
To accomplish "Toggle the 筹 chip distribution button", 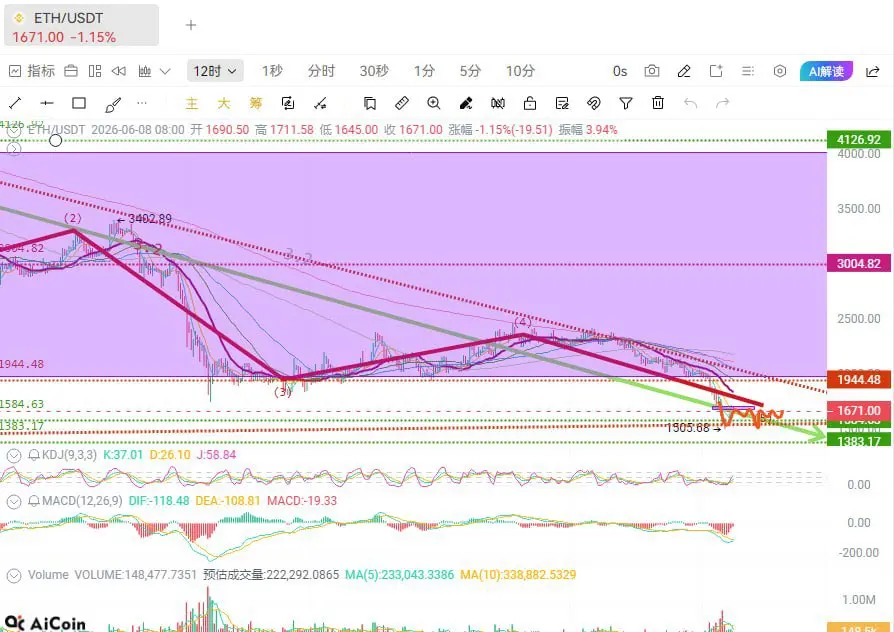I will click(x=255, y=103).
